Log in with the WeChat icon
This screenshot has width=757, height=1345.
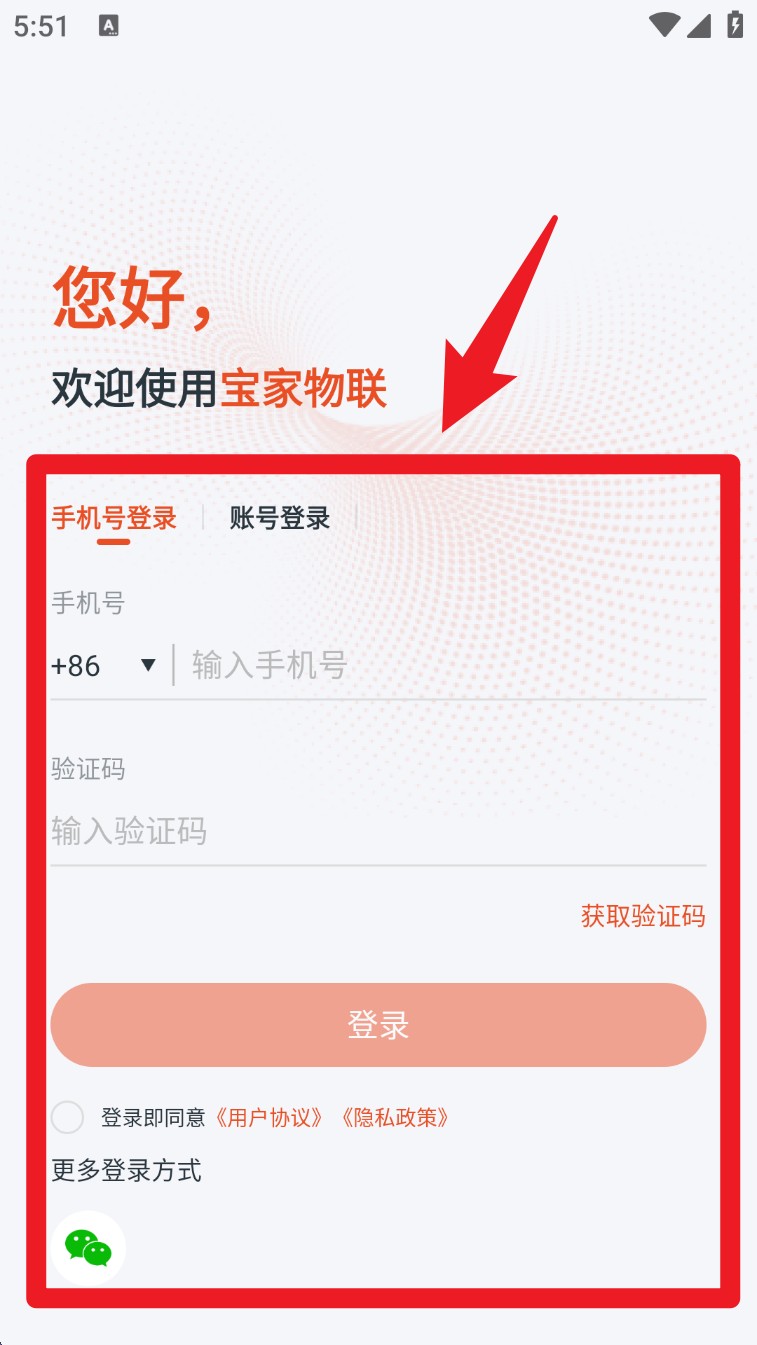pos(88,1247)
